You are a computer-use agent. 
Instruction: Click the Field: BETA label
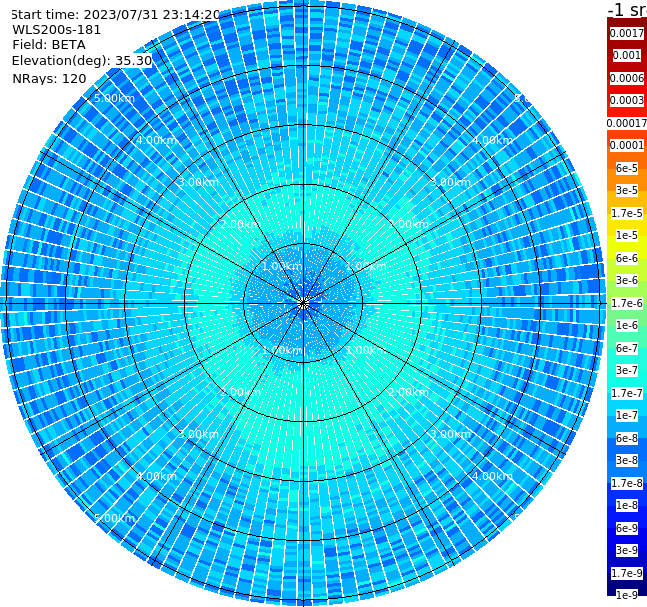[49, 45]
